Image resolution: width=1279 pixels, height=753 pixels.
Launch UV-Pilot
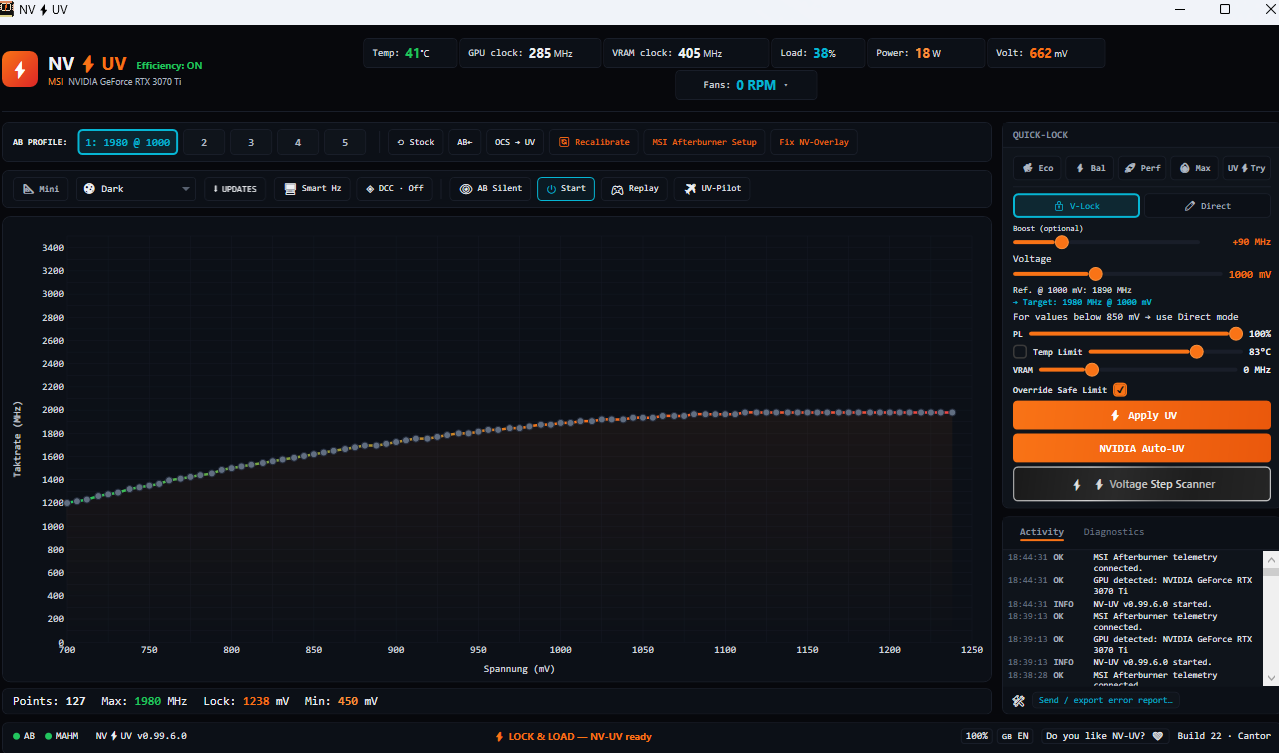coord(711,189)
